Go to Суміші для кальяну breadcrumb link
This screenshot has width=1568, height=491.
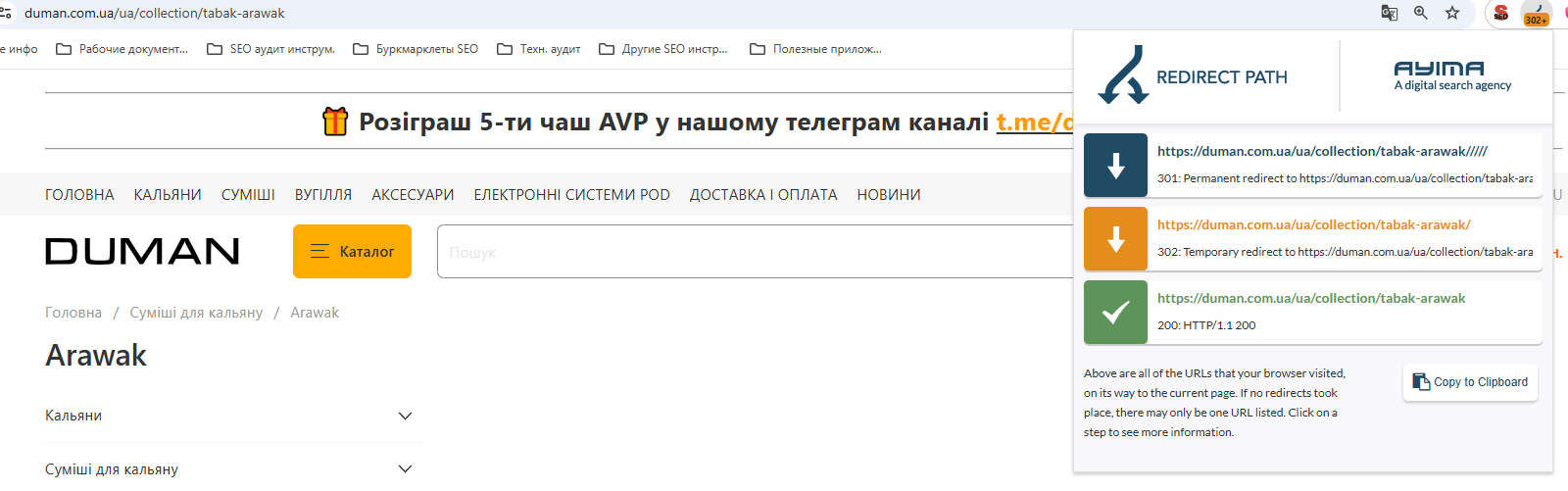tap(196, 313)
